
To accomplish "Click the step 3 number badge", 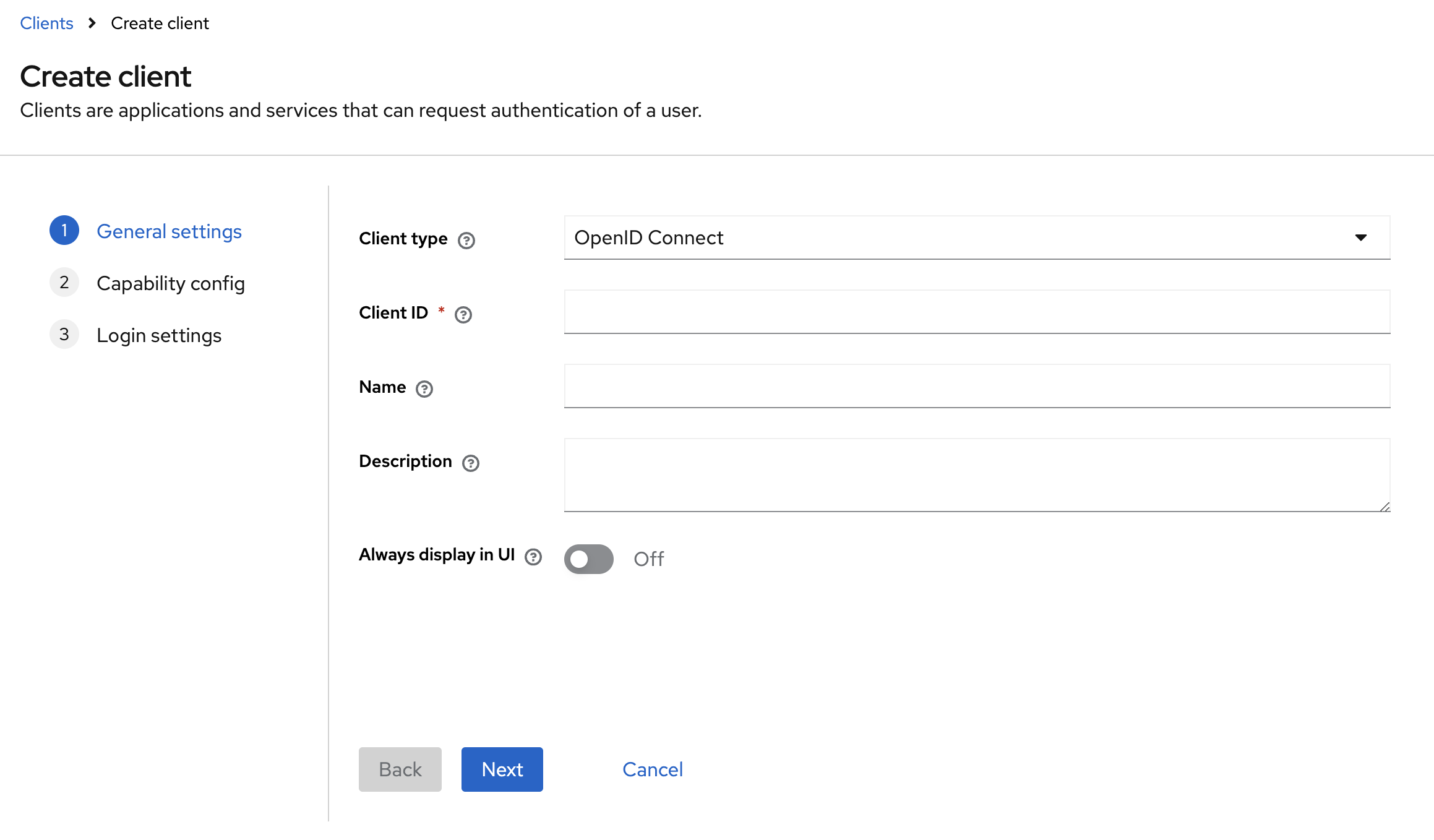I will [64, 335].
